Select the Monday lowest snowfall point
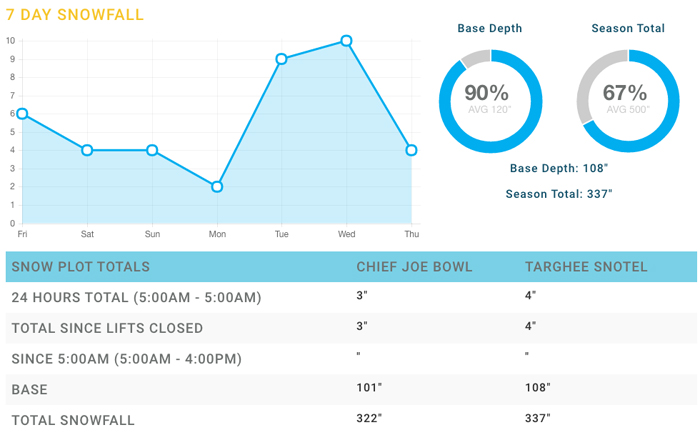Viewport: 700px width, 435px height. (217, 187)
